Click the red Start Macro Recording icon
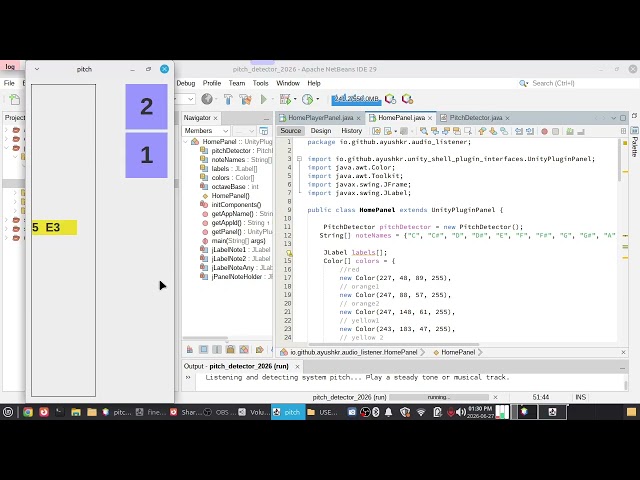640x480 pixels. [x=544, y=131]
